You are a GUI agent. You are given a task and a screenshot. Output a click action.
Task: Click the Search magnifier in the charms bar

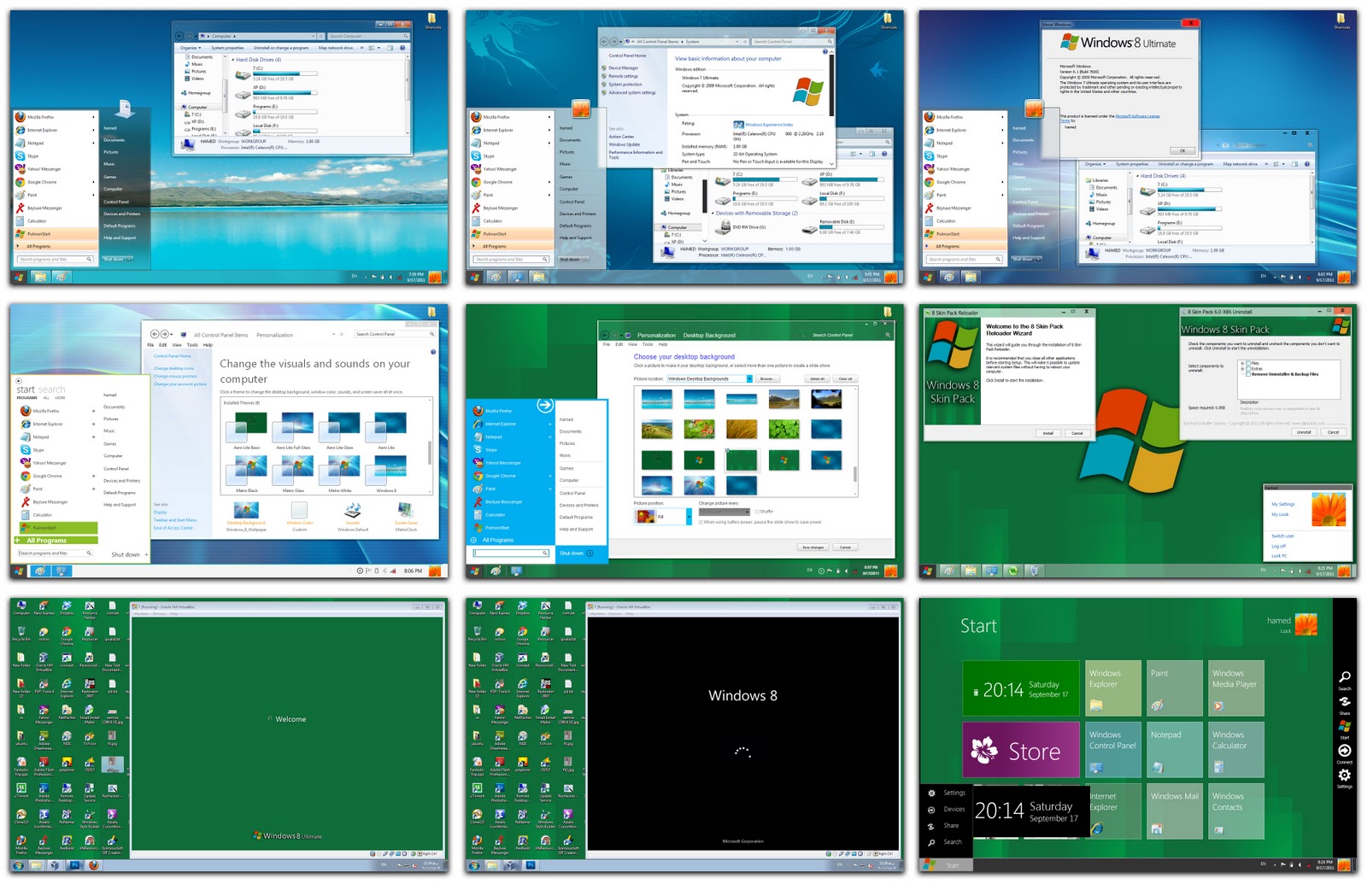(1344, 677)
